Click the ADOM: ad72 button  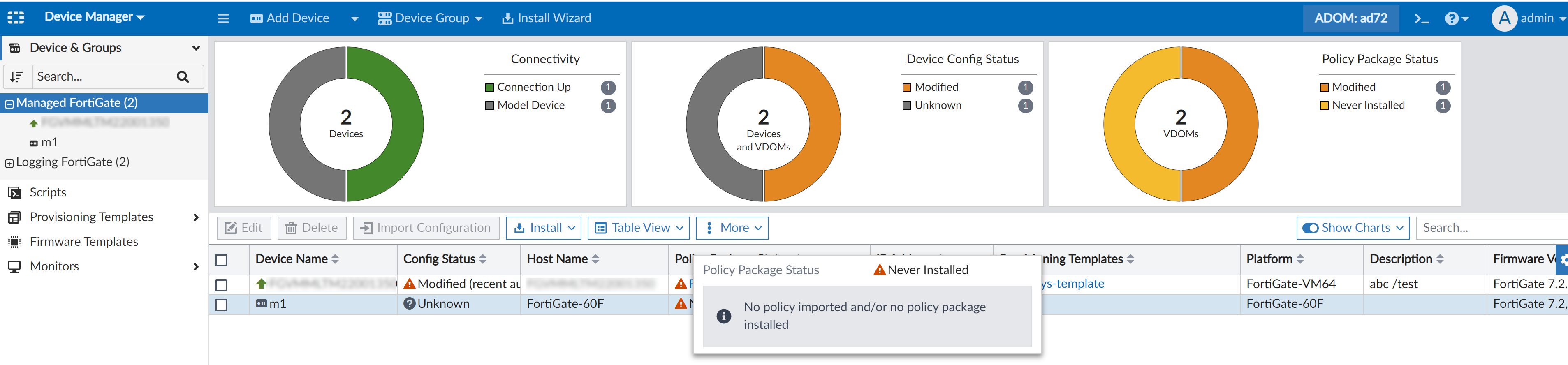(1350, 18)
